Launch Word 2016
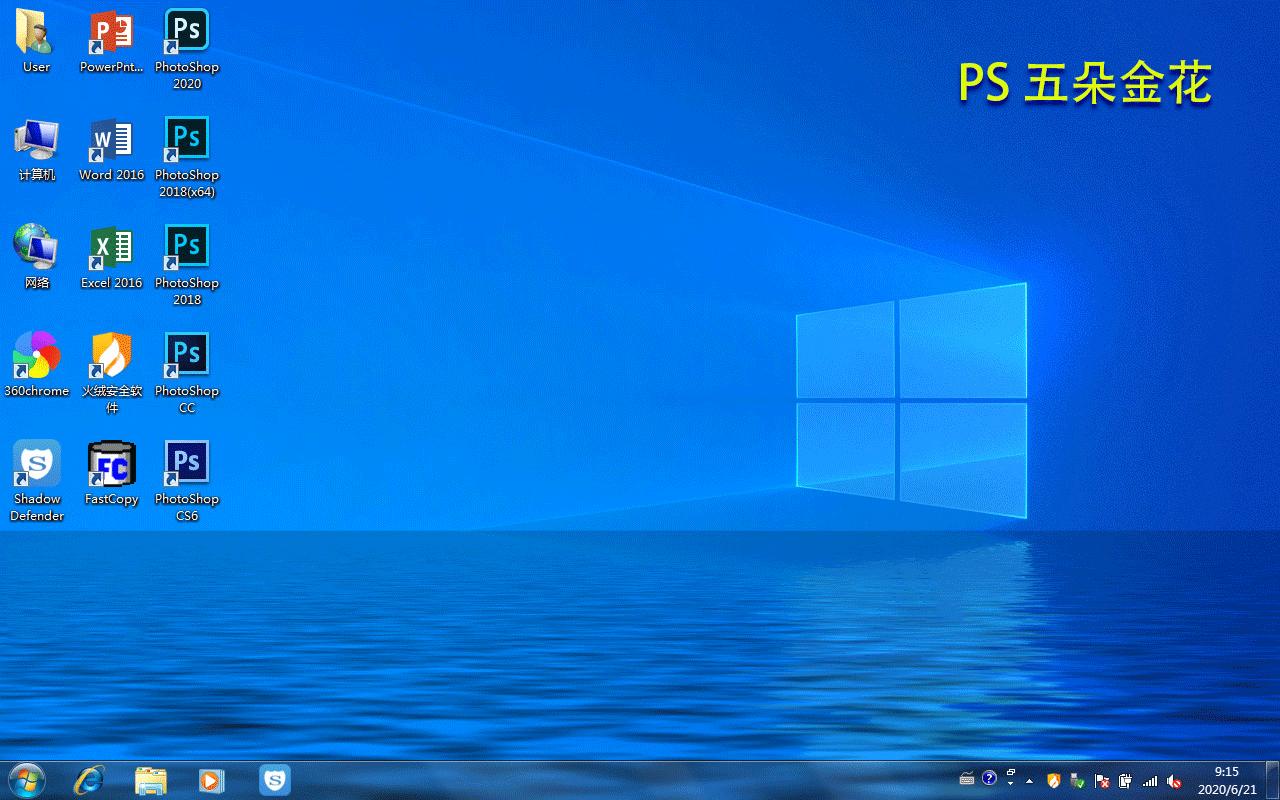This screenshot has width=1280, height=800. (111, 138)
